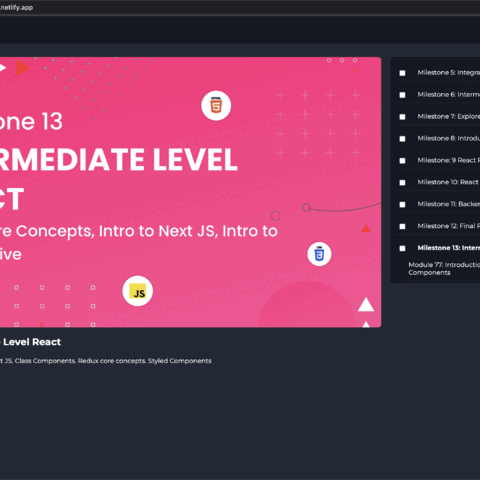Screen dimensions: 480x480
Task: Expand the Milestone 6 row
Action: [449, 95]
